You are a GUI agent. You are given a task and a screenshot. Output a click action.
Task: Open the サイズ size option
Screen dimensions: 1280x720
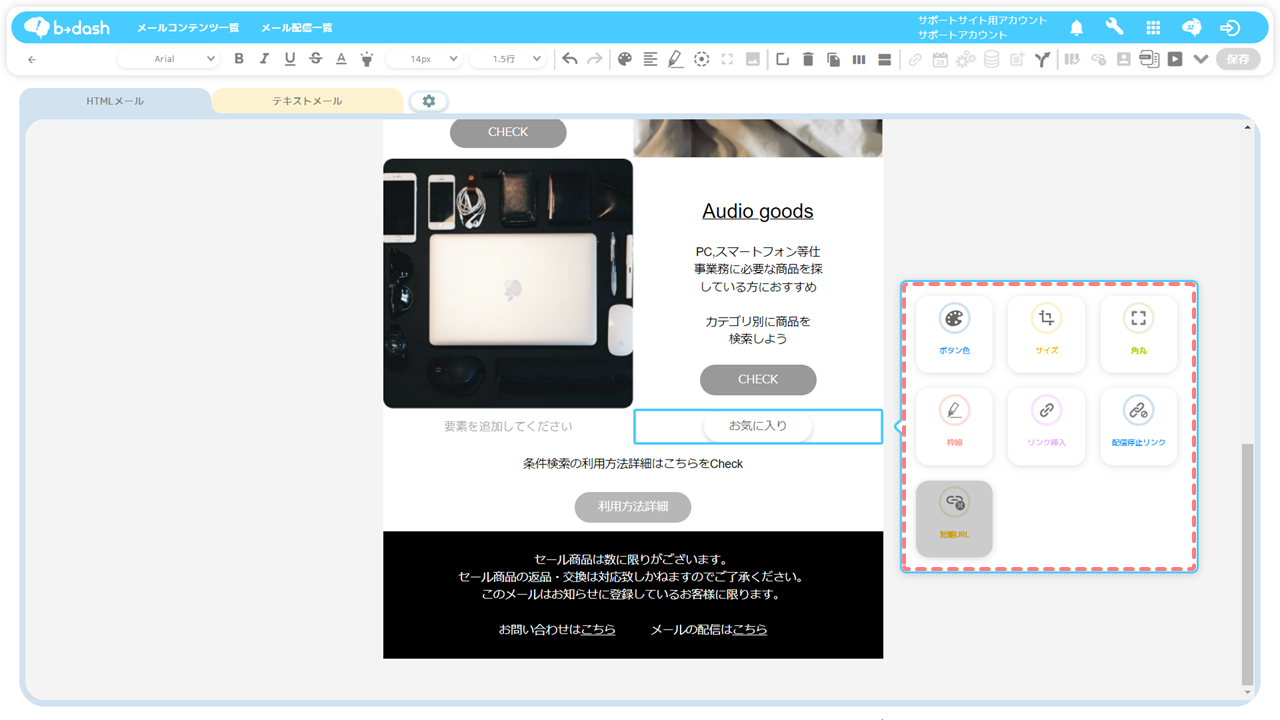(x=1046, y=334)
